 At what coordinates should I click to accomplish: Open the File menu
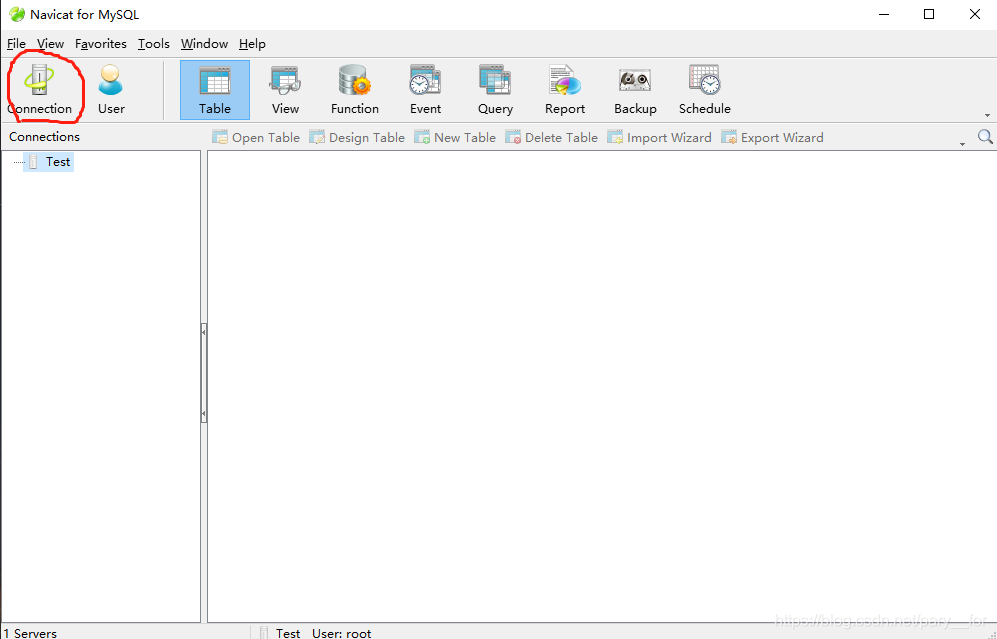tap(16, 44)
